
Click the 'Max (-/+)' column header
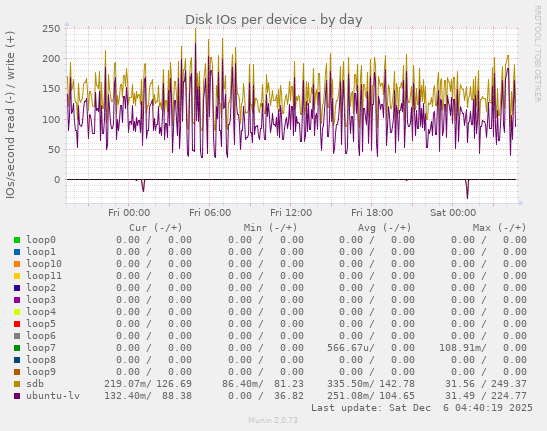coord(499,228)
